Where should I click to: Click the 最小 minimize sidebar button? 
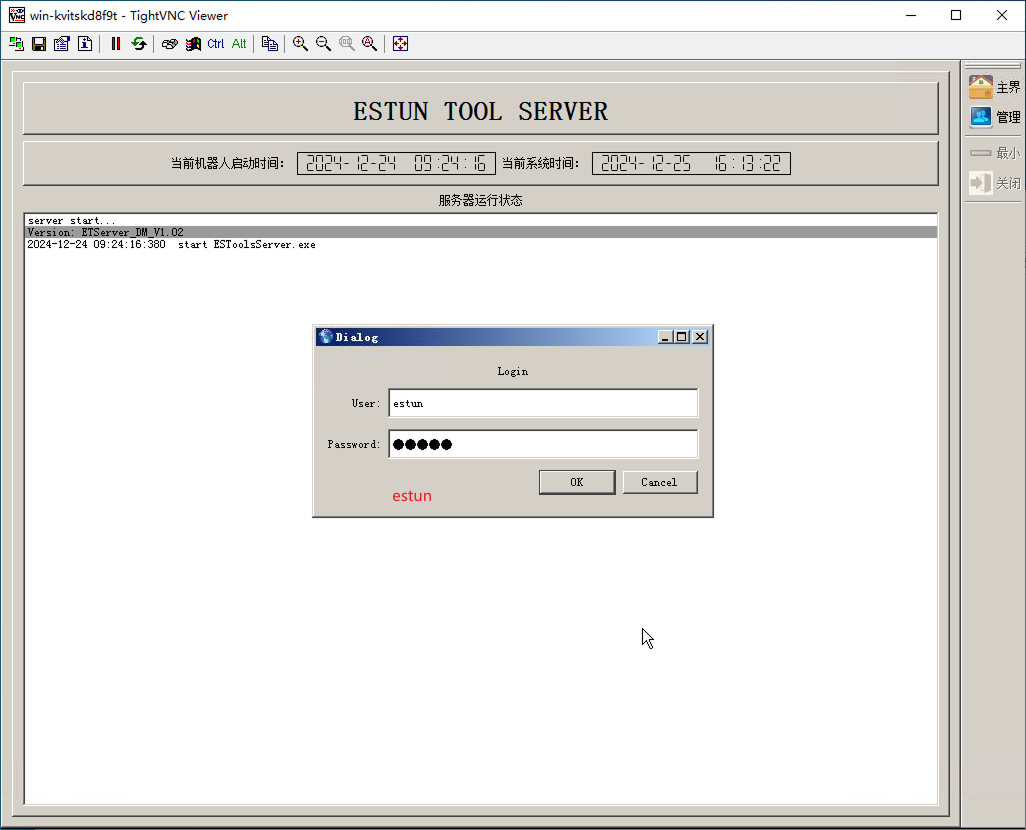click(x=995, y=153)
